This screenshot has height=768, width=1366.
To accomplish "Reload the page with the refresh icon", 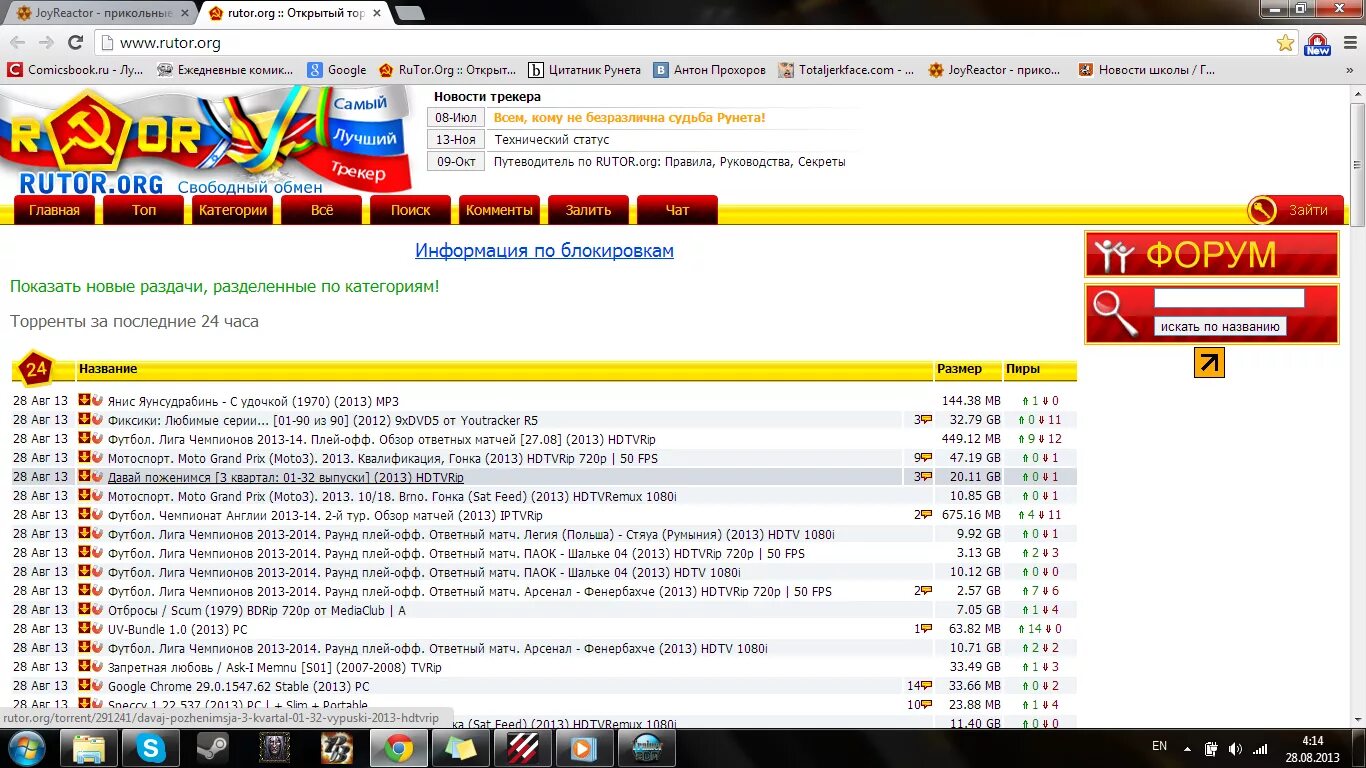I will tap(75, 43).
